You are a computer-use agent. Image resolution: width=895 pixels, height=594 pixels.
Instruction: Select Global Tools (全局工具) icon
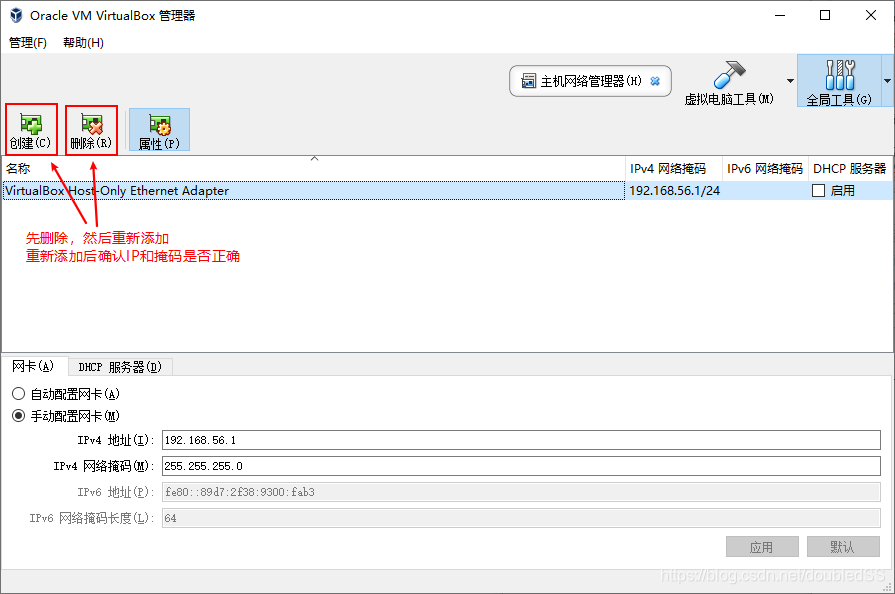coord(840,75)
